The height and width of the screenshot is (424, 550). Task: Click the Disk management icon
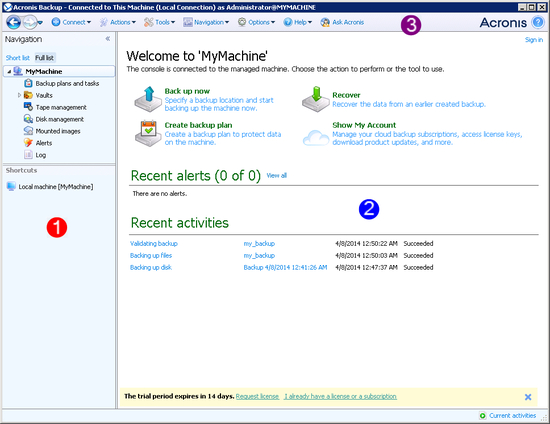click(x=28, y=119)
